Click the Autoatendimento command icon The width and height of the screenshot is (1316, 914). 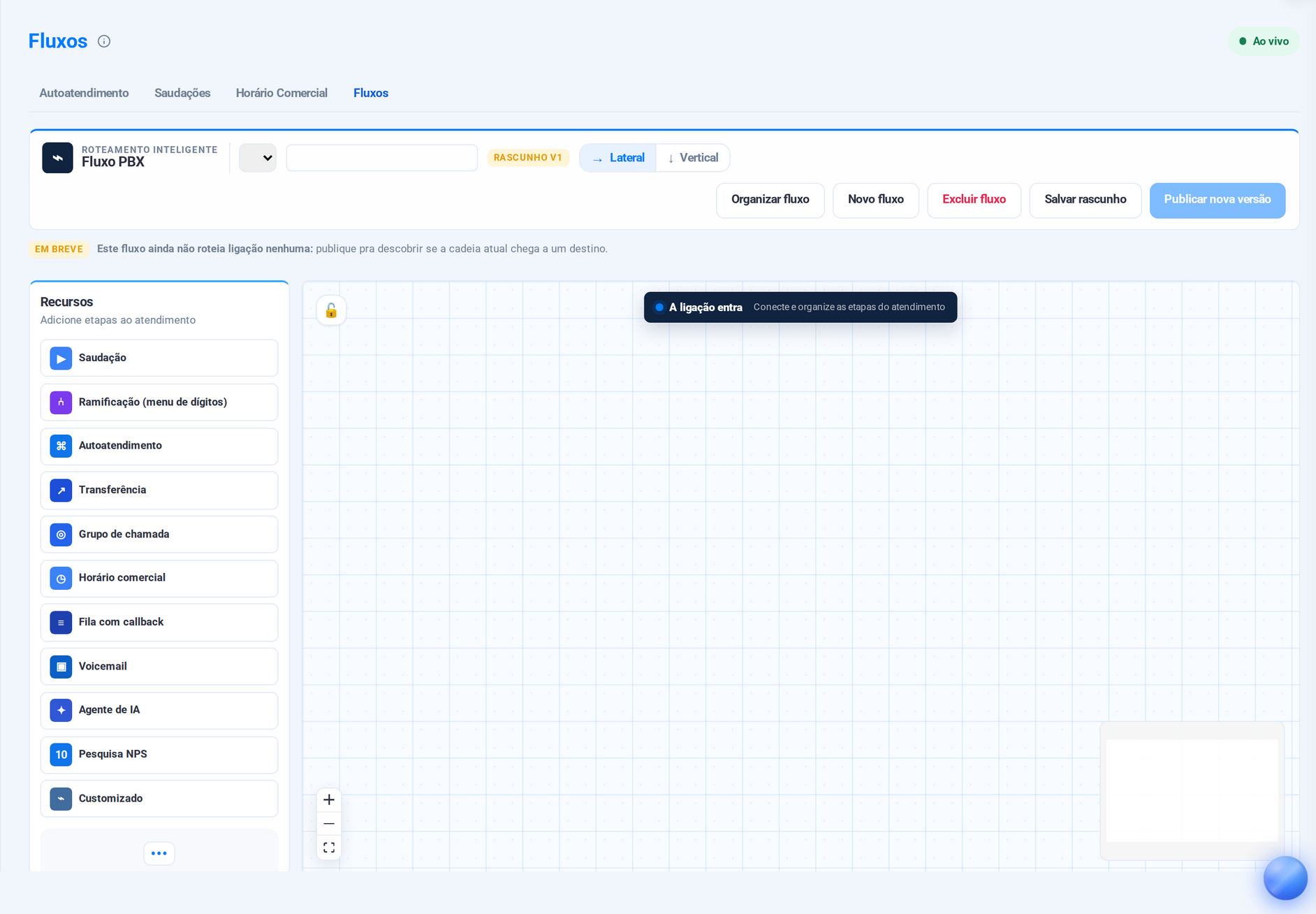(x=61, y=446)
